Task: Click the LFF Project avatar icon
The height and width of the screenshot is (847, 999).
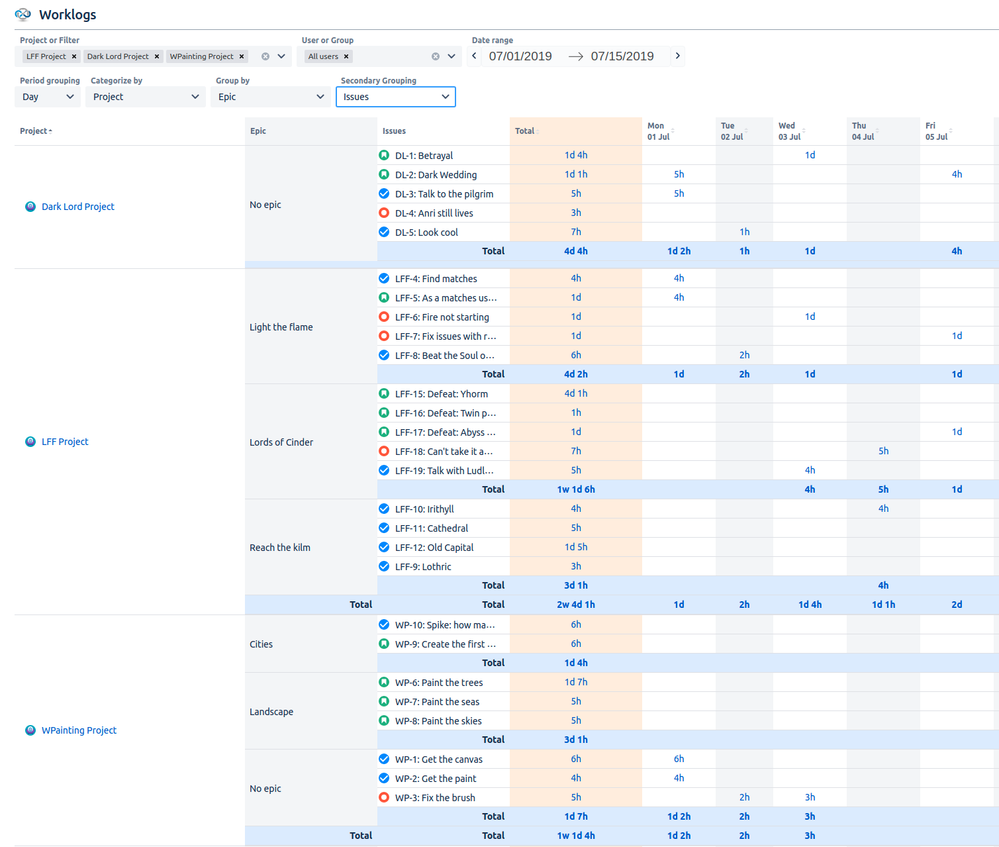Action: click(29, 441)
